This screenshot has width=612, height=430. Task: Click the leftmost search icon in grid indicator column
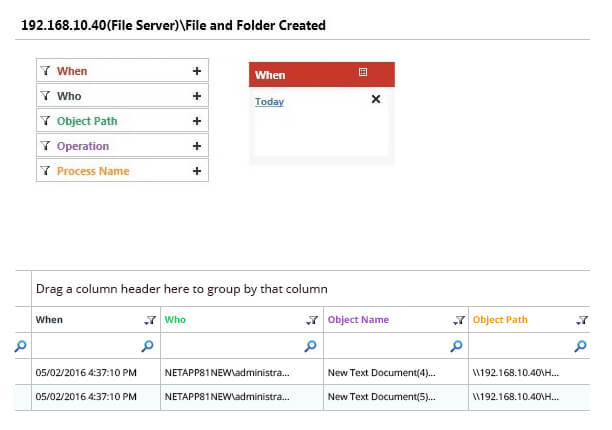[21, 346]
